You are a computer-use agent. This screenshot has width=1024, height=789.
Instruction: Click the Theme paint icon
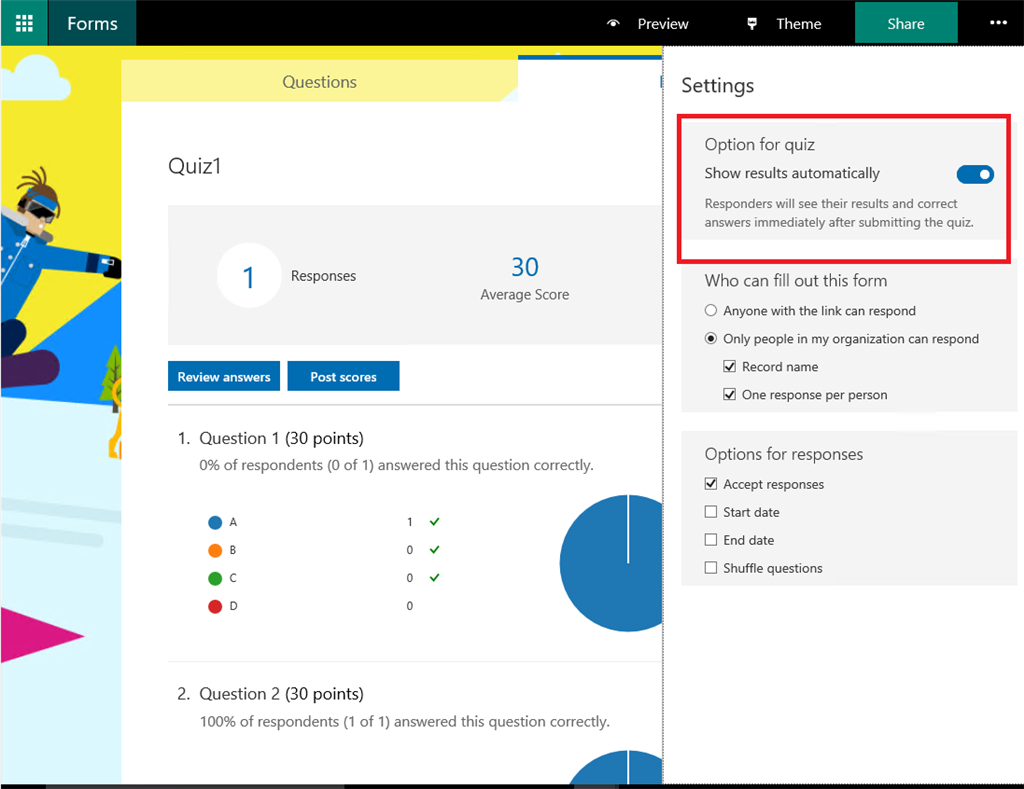pyautogui.click(x=752, y=24)
